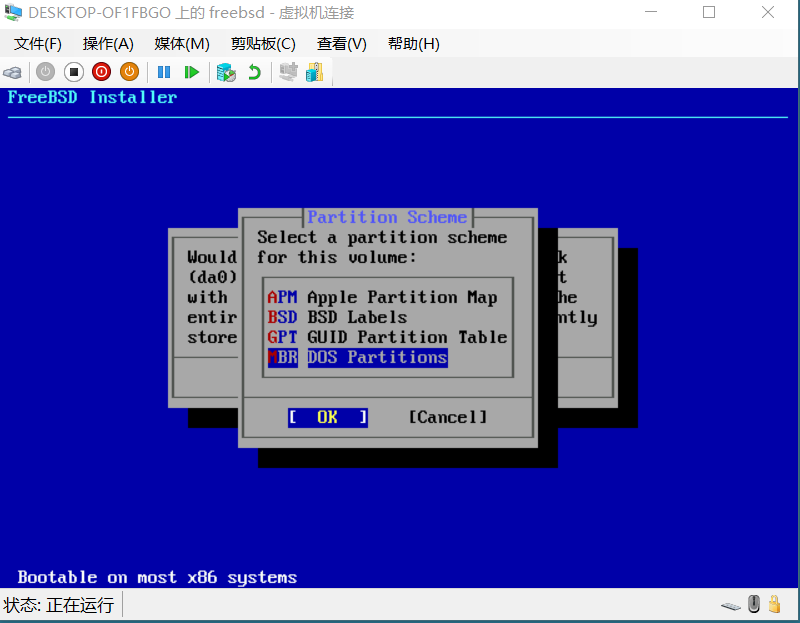Click the keyboard status icon
Screen dimensions: 800x623
[731, 606]
